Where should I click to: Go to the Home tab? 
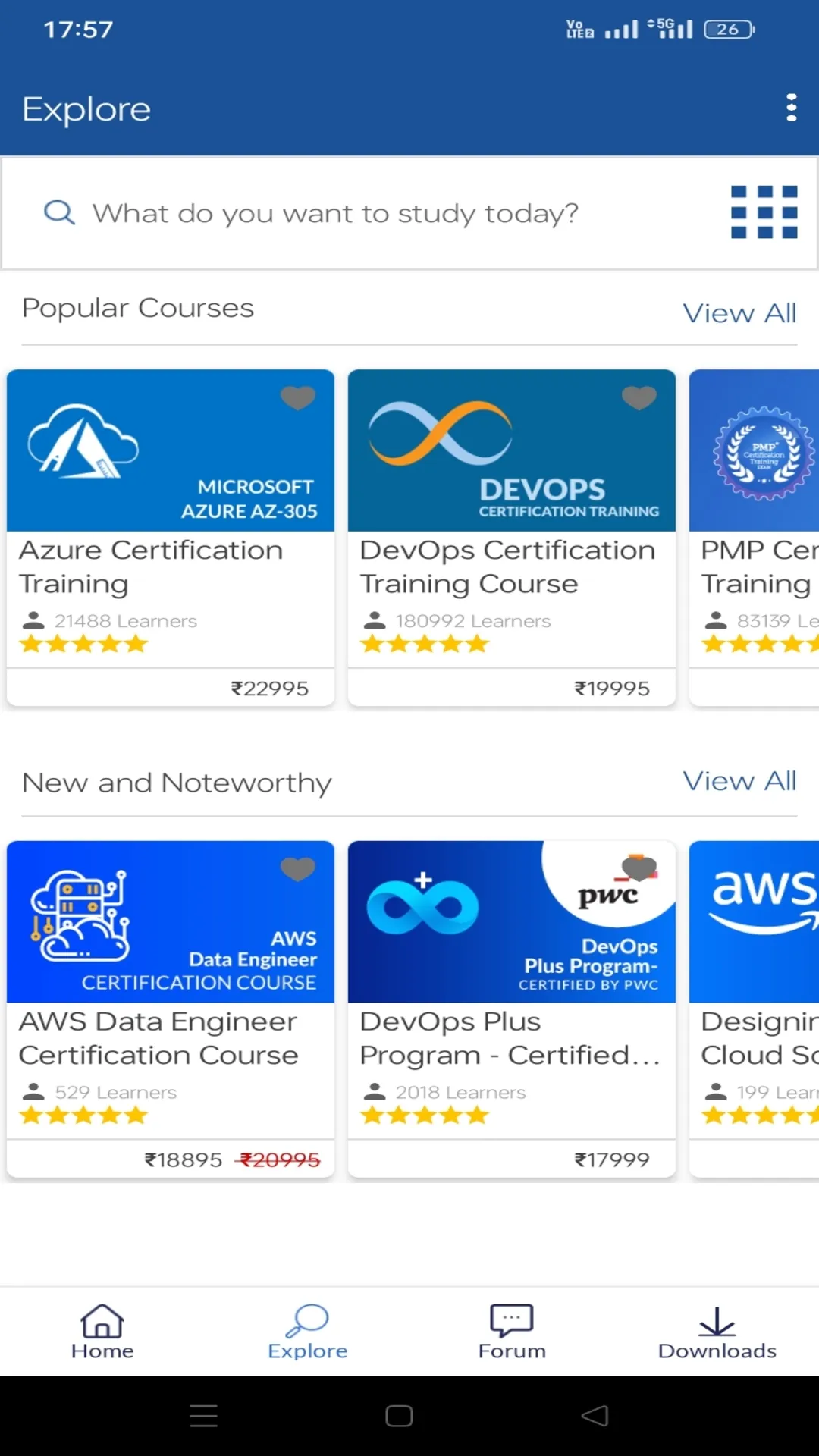coord(102,1332)
